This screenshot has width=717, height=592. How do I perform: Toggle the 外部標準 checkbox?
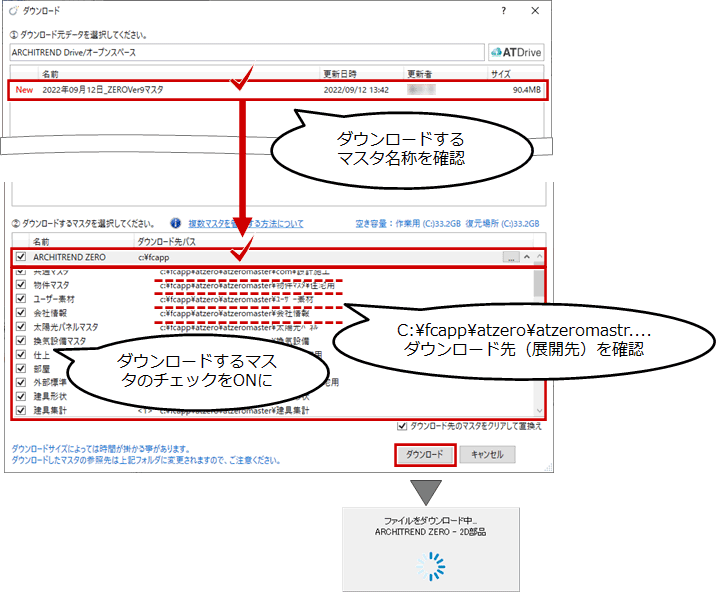pyautogui.click(x=21, y=382)
